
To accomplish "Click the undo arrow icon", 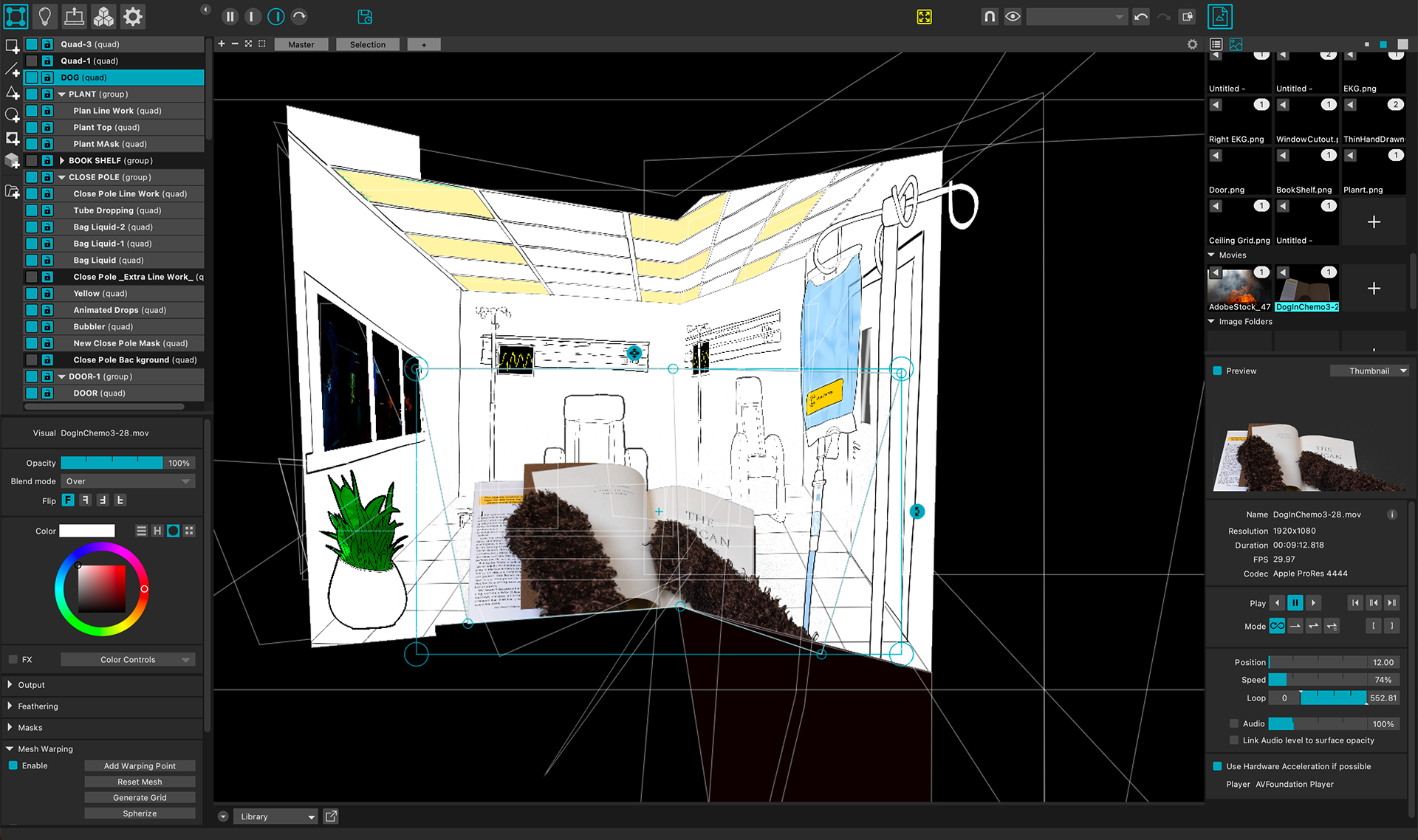I will point(1141,16).
